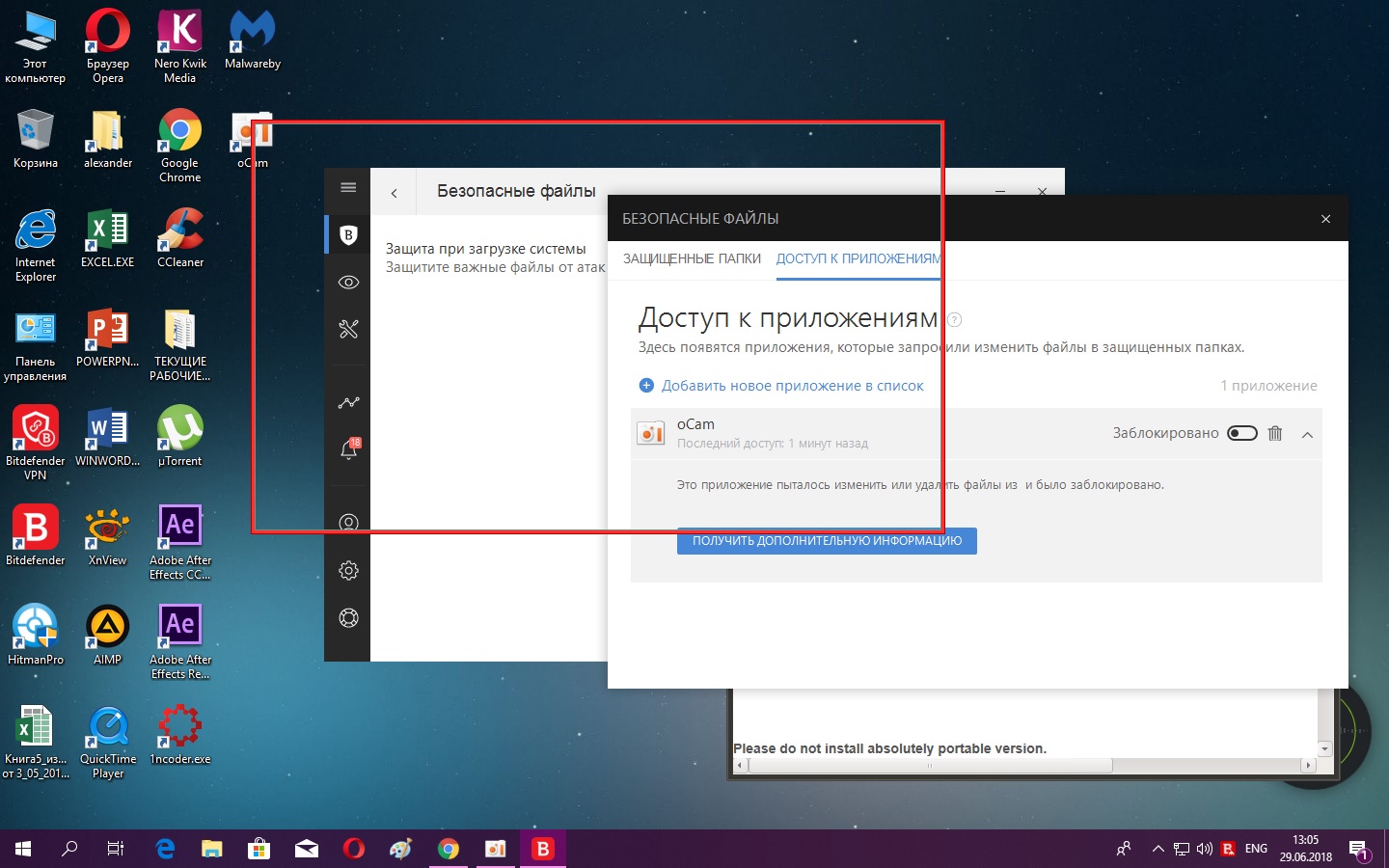The width and height of the screenshot is (1389, 868).
Task: Switch to the Защищенные папки tab
Action: 692,258
